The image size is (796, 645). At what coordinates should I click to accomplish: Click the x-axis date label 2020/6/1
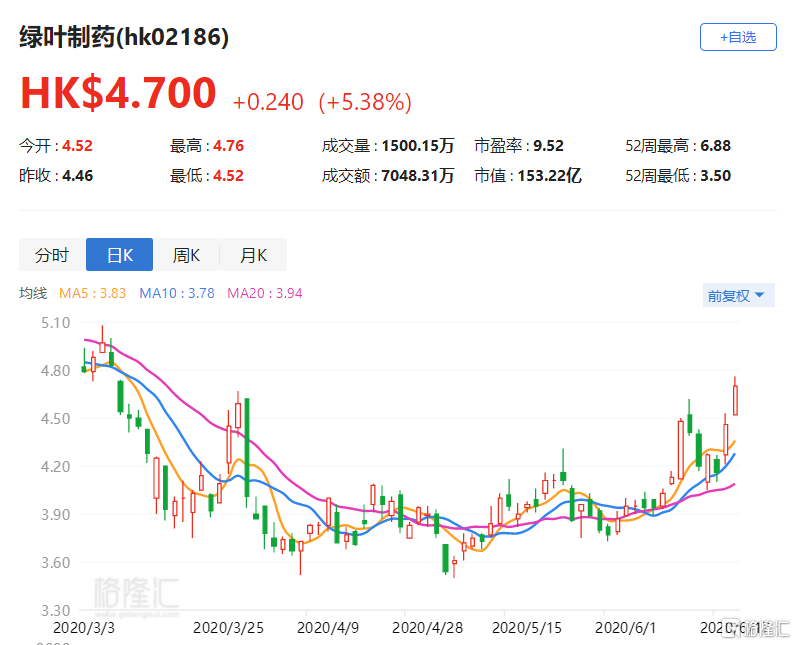[625, 628]
